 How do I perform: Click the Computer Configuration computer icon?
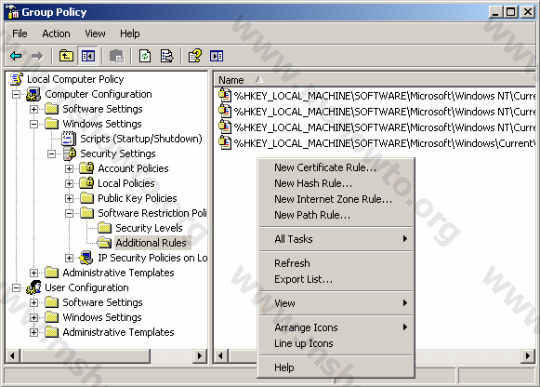[34, 94]
